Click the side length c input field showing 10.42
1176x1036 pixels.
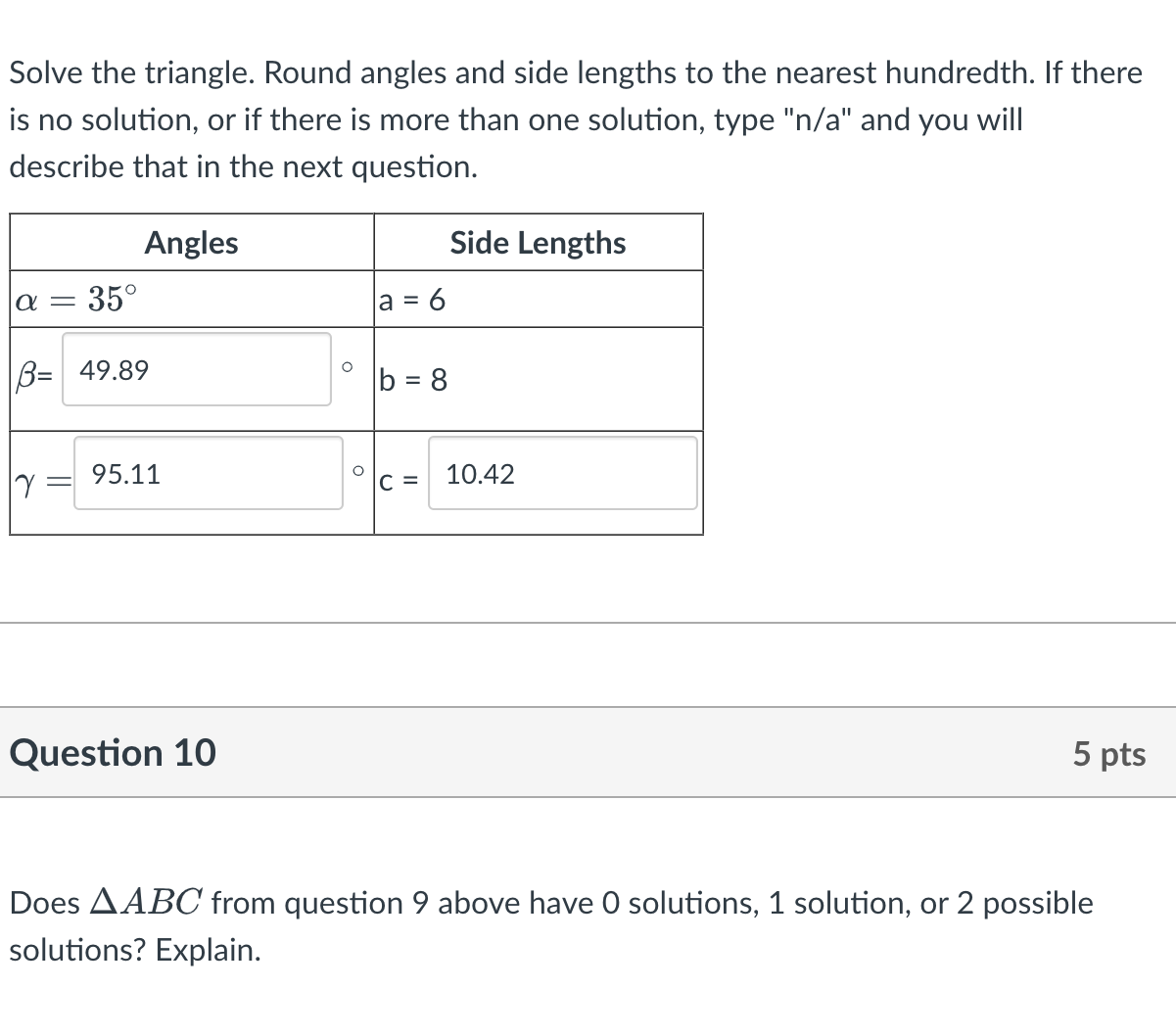(x=563, y=473)
